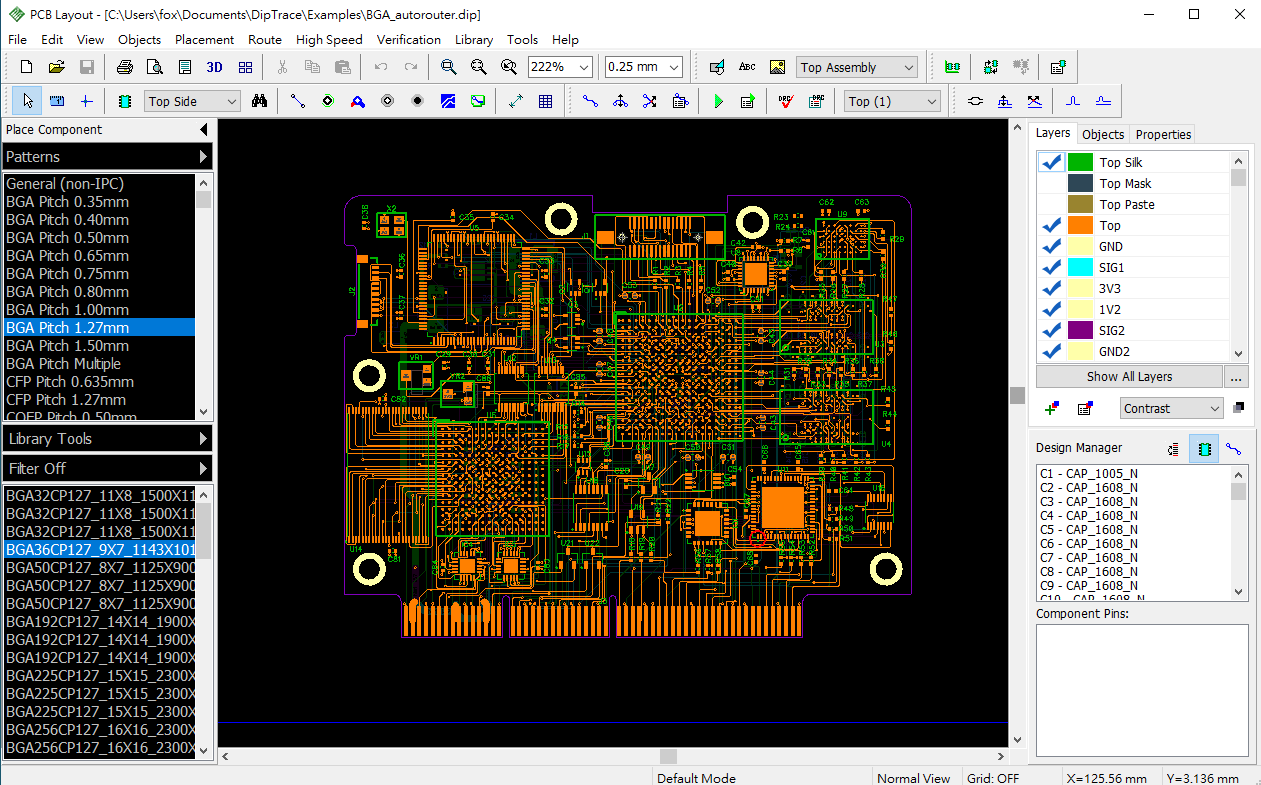
Task: Select the Routing Table grid icon
Action: point(544,100)
